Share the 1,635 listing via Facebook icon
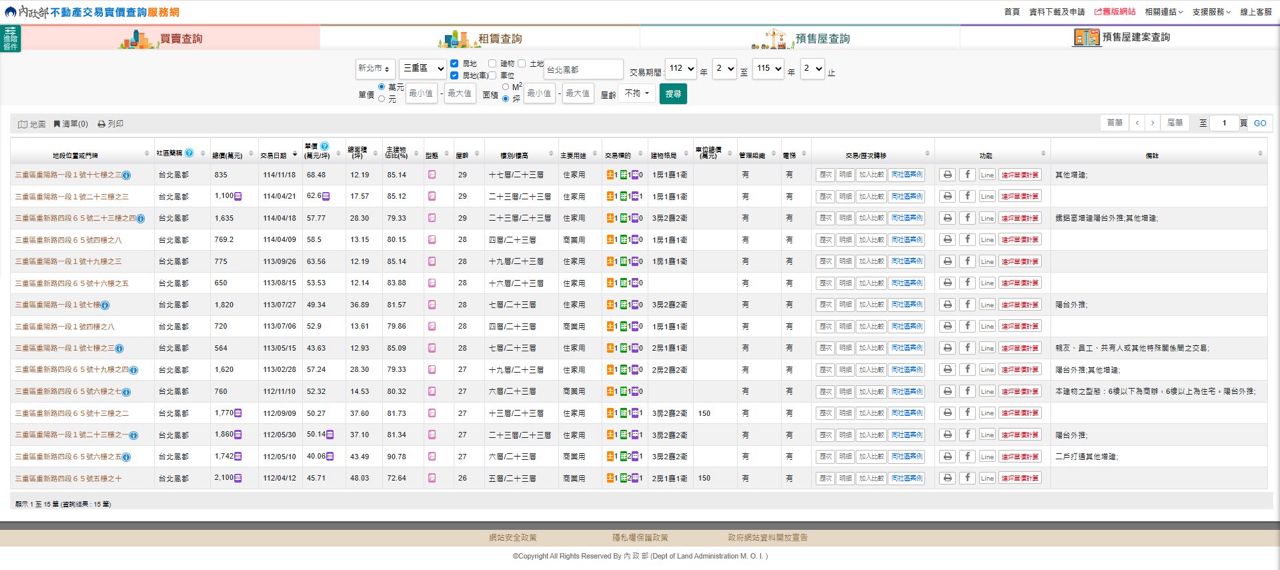The width and height of the screenshot is (1280, 570). pos(967,218)
